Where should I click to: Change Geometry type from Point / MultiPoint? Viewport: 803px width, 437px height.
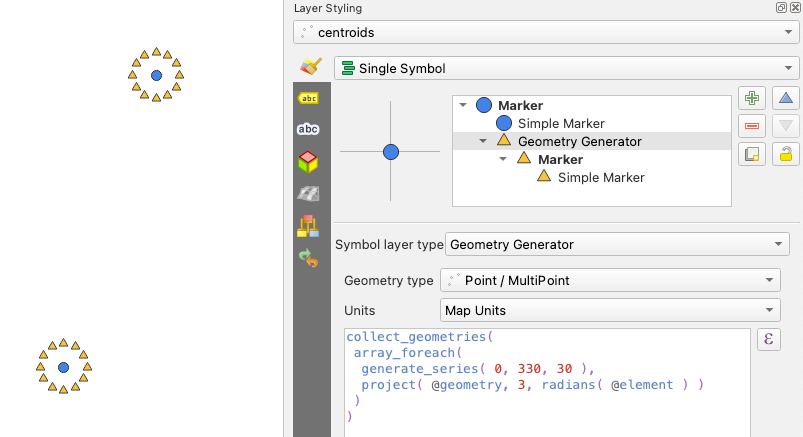(610, 281)
